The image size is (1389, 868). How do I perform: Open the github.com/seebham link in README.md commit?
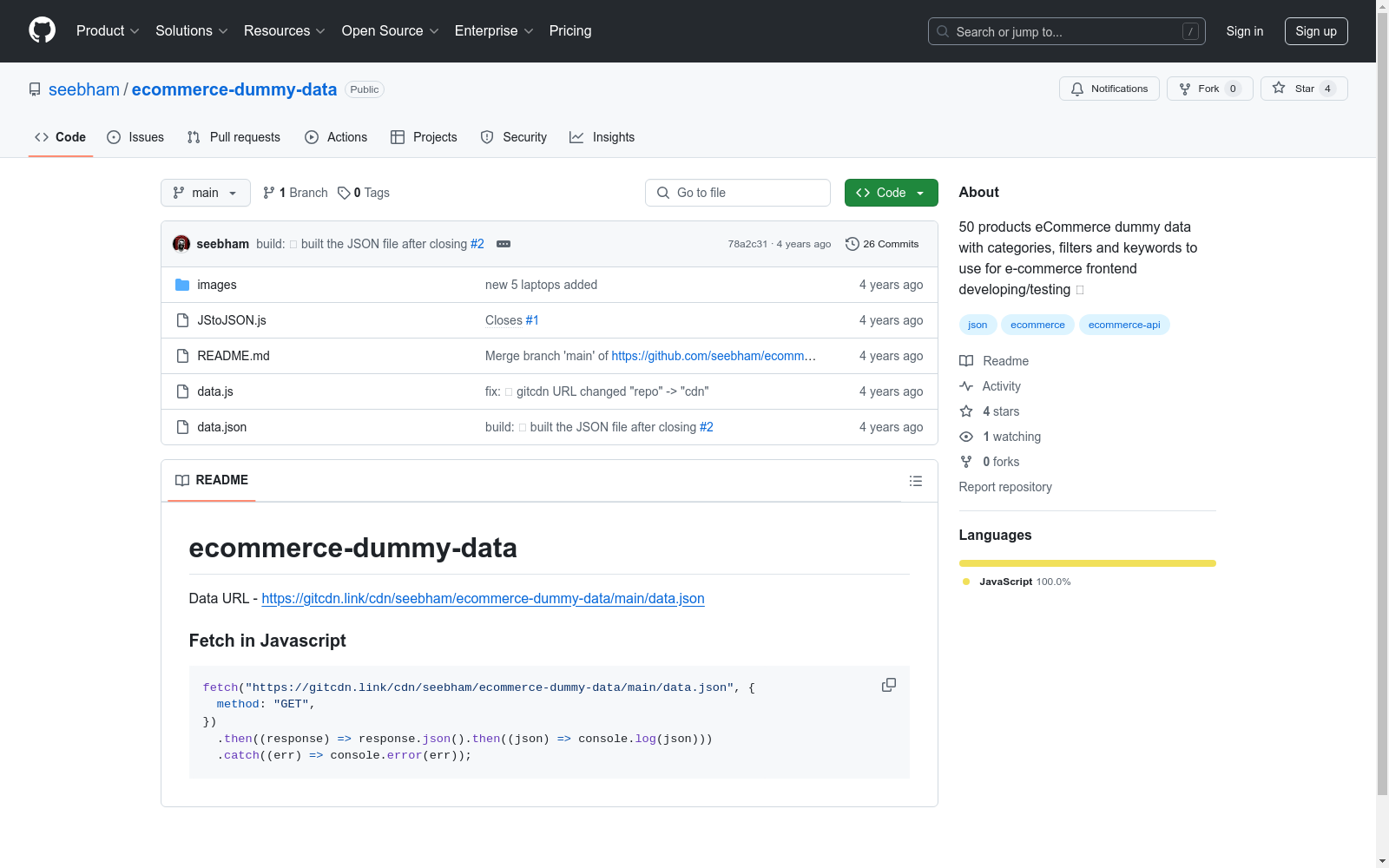pos(714,356)
